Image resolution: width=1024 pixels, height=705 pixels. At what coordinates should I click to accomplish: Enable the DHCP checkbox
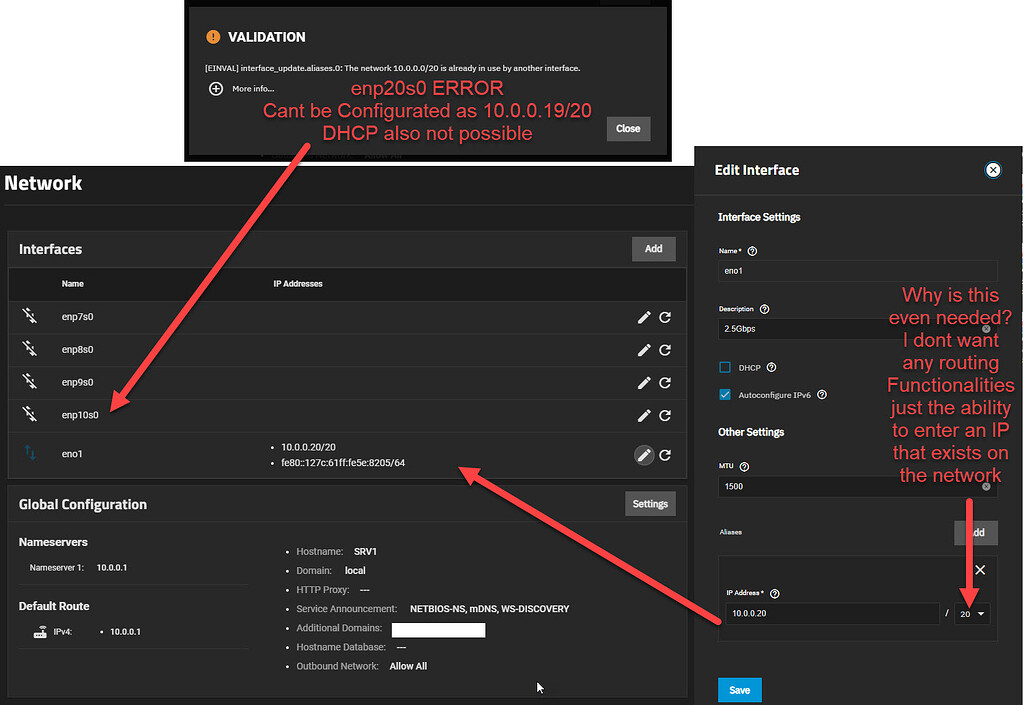725,368
